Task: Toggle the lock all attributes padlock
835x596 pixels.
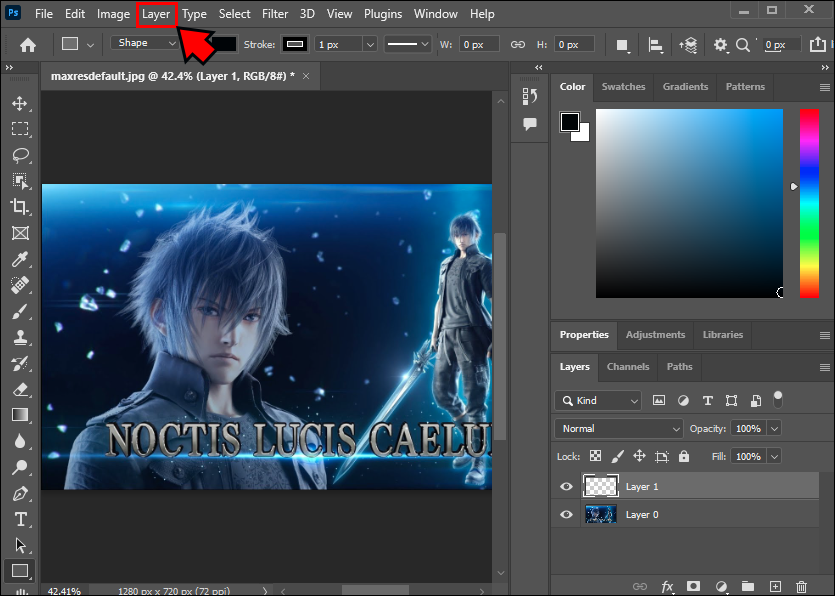Action: [684, 456]
